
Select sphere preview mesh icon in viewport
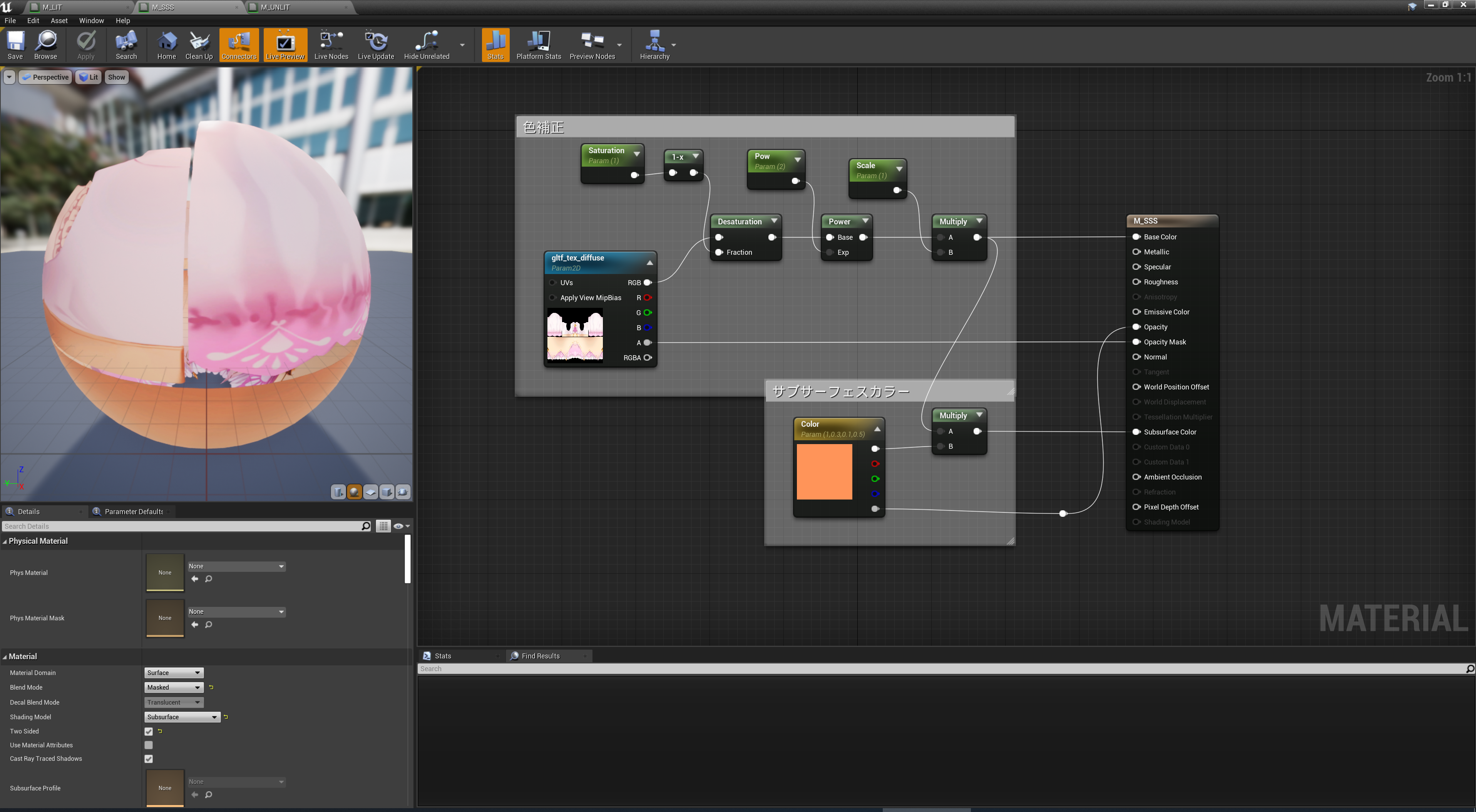(354, 492)
